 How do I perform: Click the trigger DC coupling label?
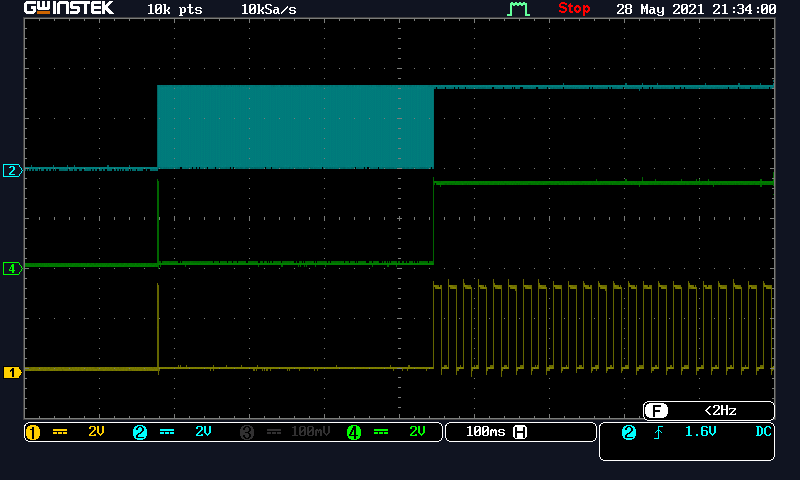pyautogui.click(x=763, y=432)
